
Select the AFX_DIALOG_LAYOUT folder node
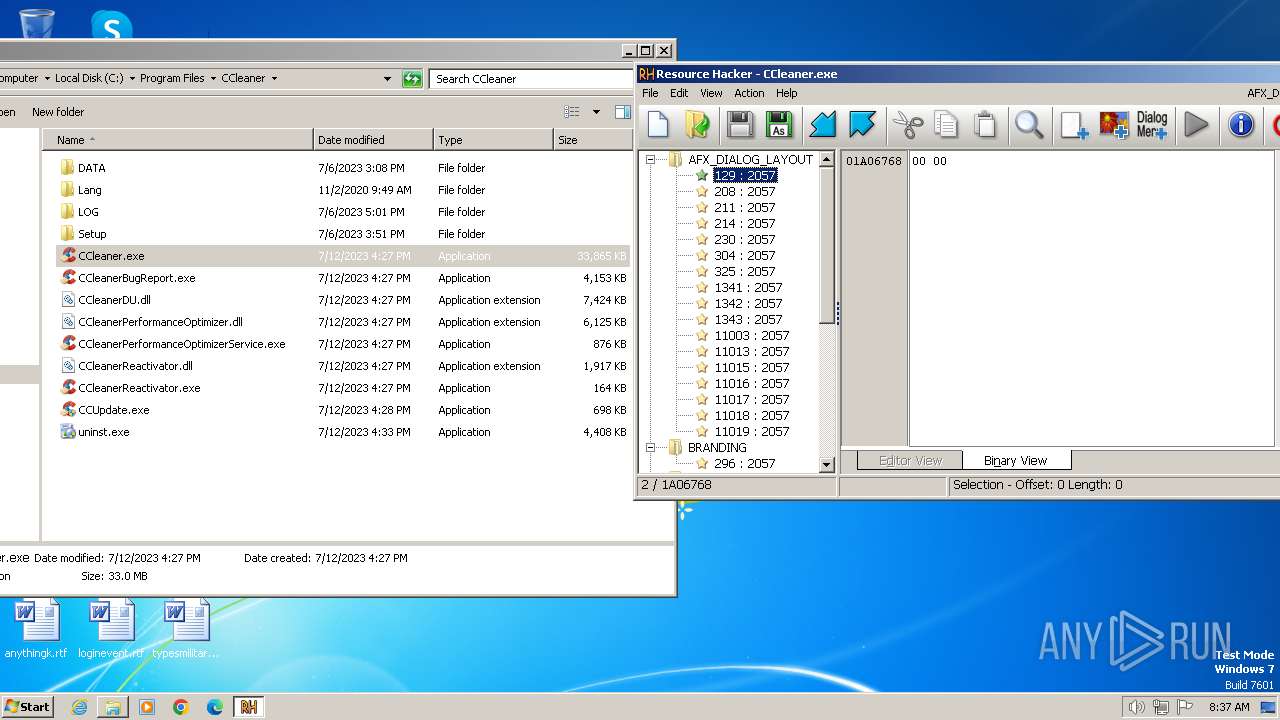[x=750, y=159]
